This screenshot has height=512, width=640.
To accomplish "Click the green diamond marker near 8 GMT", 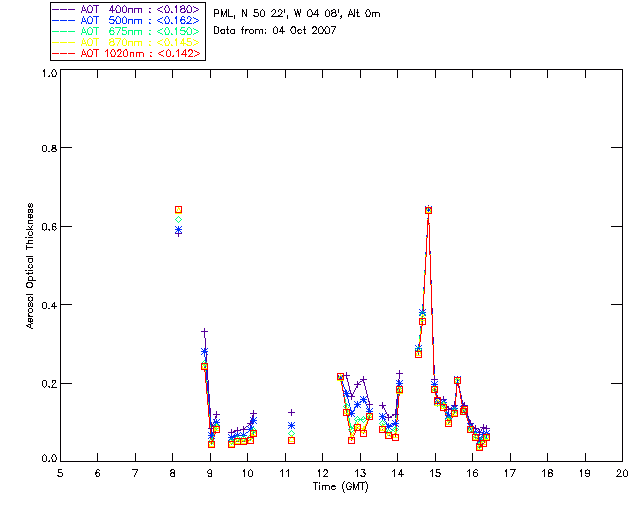I will click(x=178, y=220).
